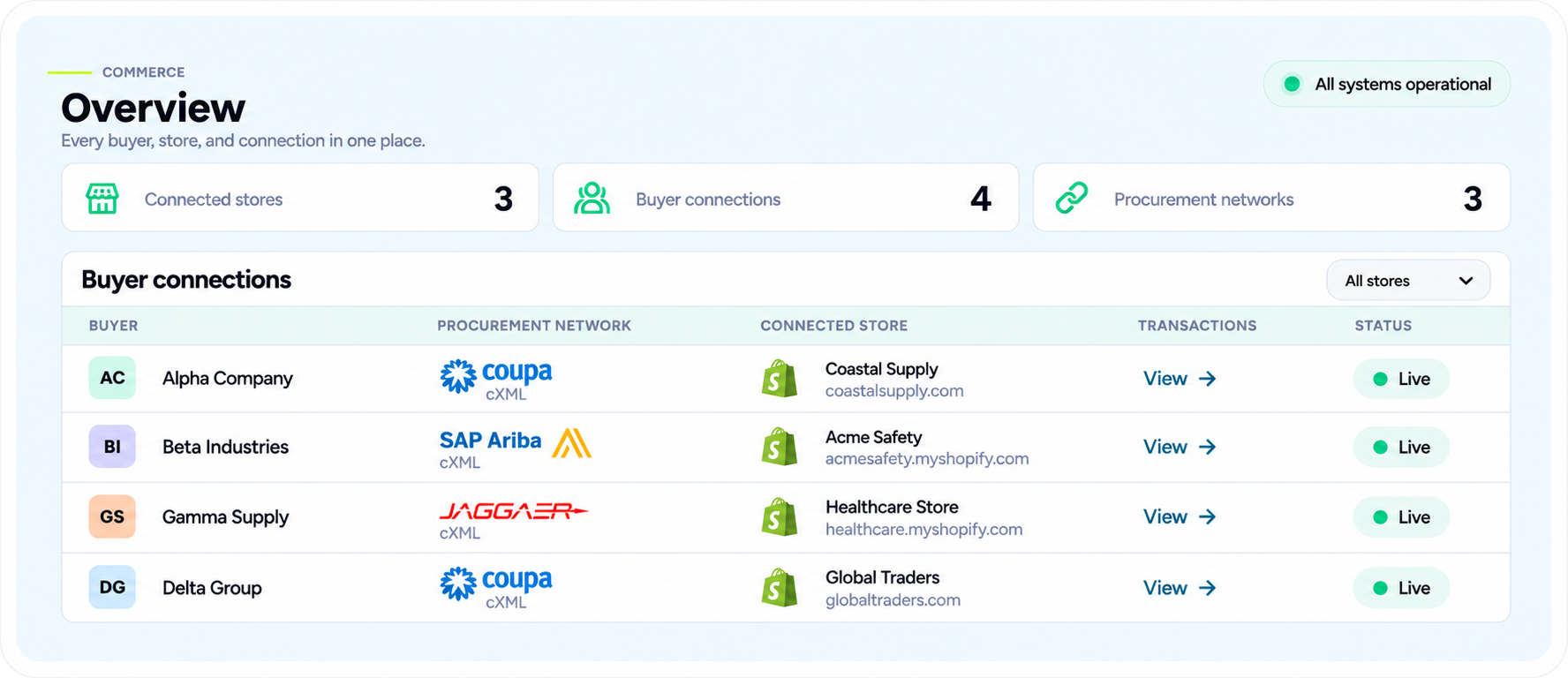Viewport: 1568px width, 678px height.
Task: Click the Buyer connections people icon
Action: tap(592, 199)
